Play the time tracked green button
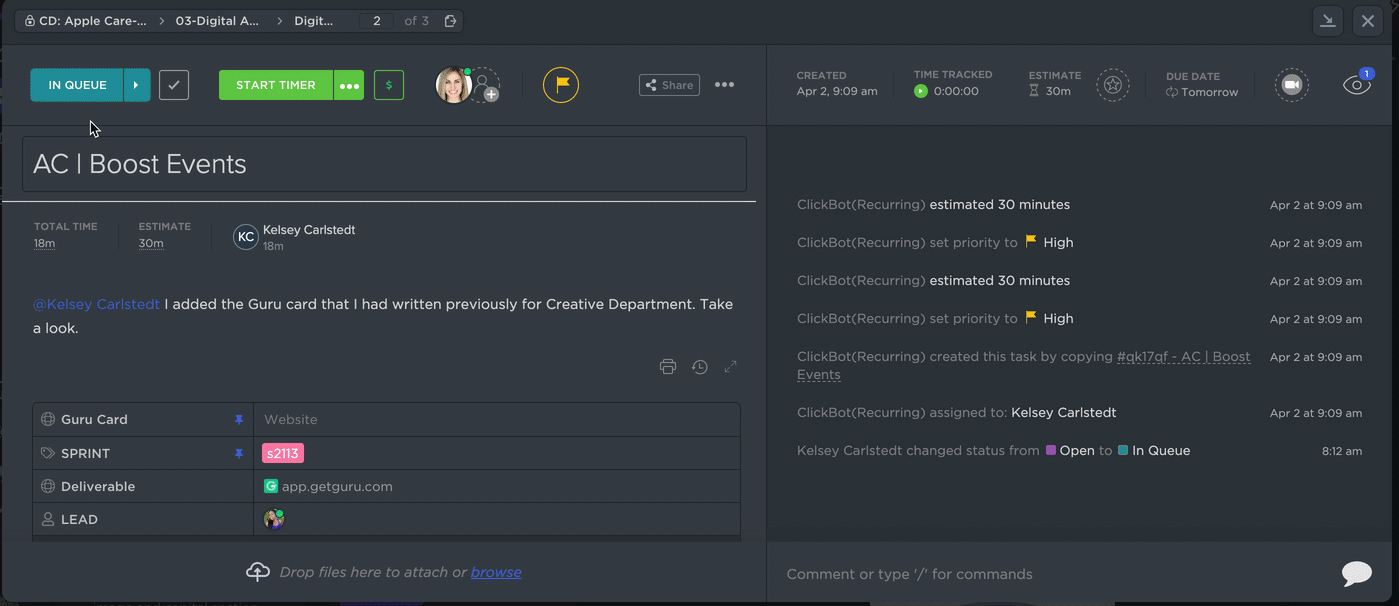 [x=921, y=91]
